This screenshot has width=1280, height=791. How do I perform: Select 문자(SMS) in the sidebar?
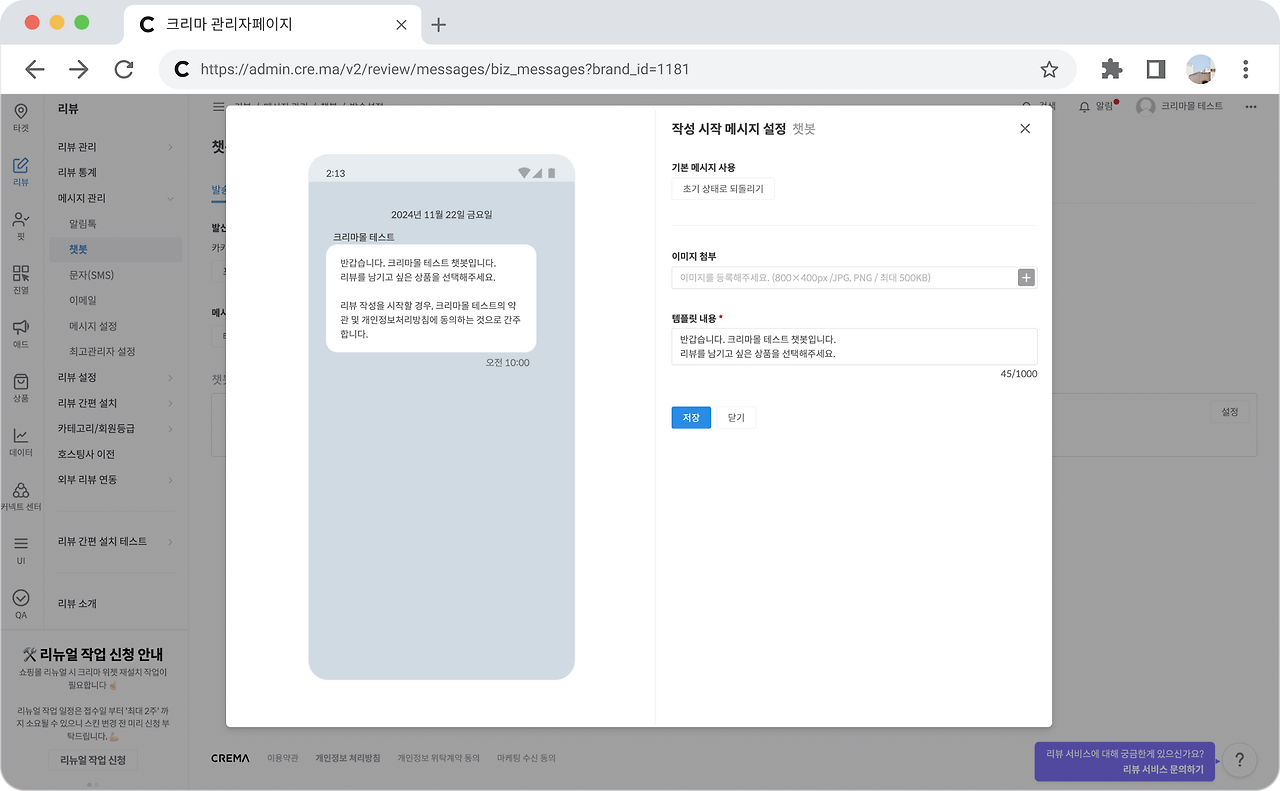pos(92,275)
